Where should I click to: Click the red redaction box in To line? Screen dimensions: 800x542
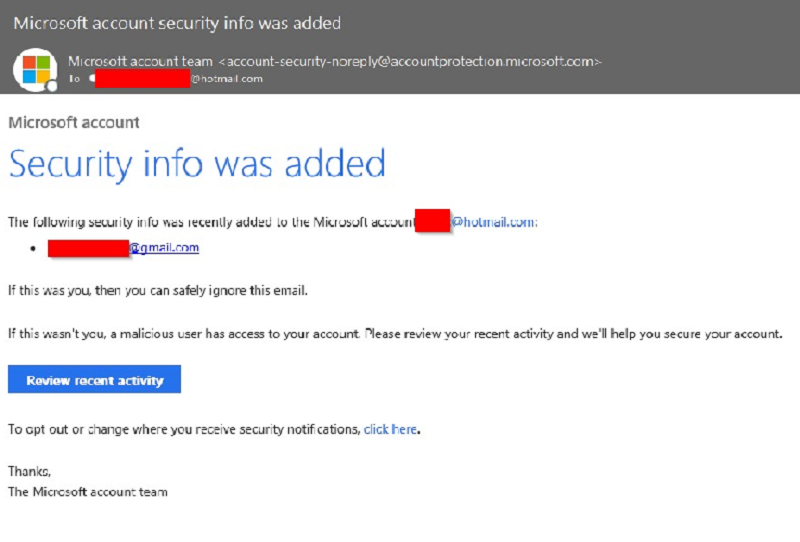pos(142,79)
